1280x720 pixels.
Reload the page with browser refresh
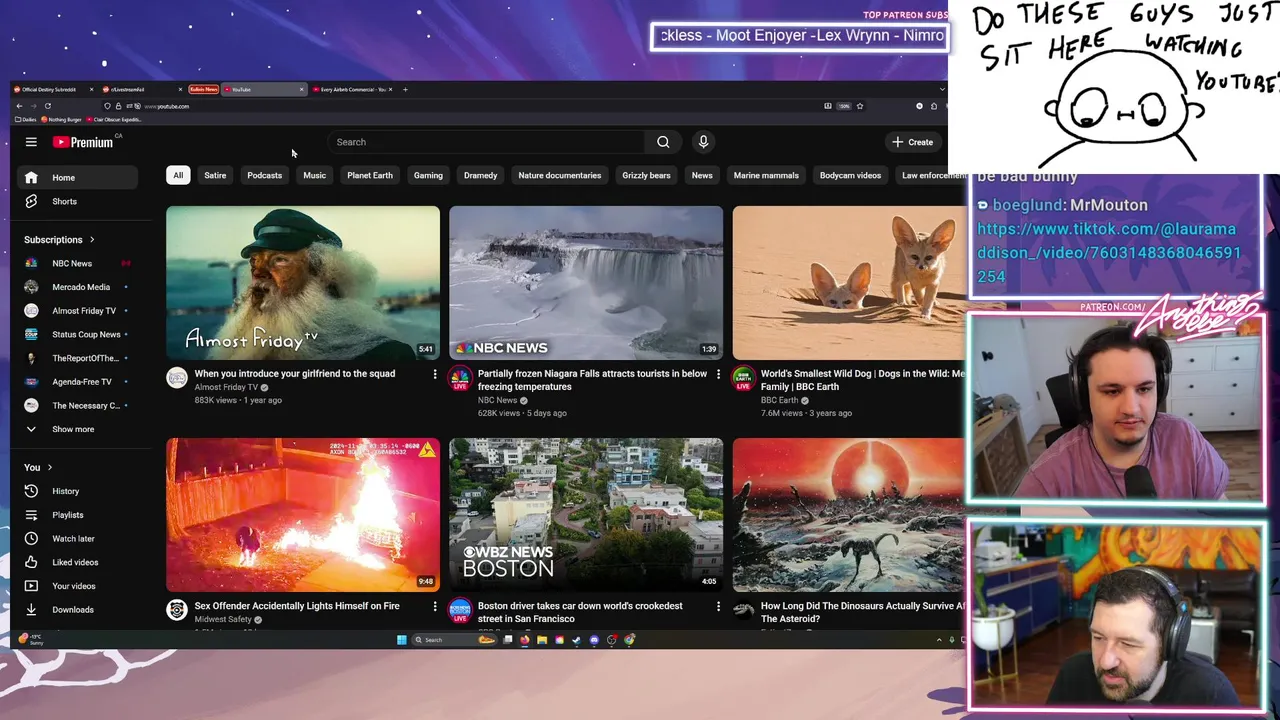47,106
